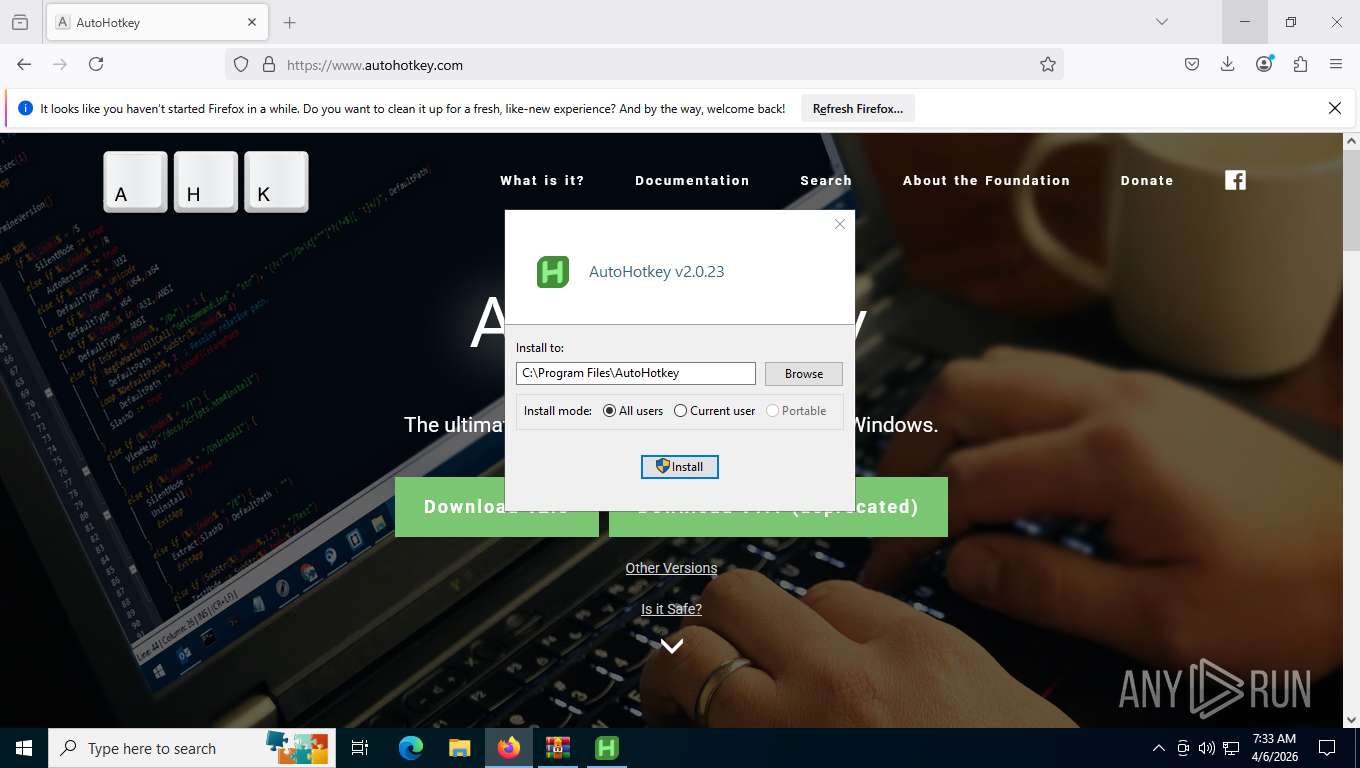
Task: Open WinRAR from the taskbar
Action: 557,748
